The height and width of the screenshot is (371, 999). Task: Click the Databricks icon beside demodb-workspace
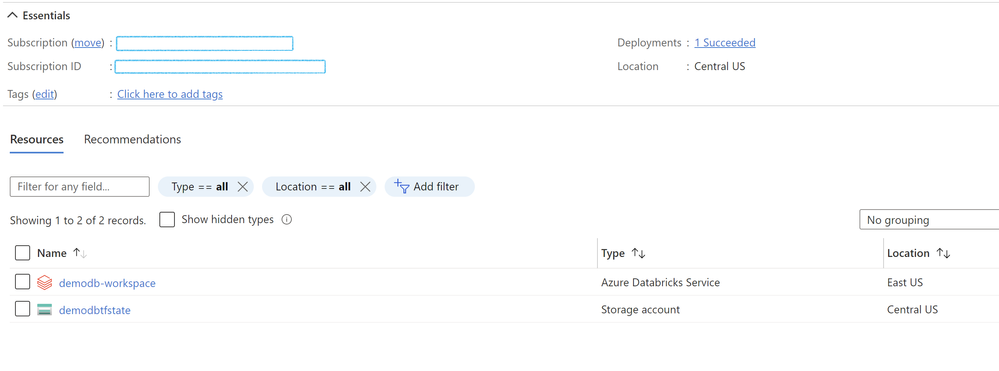point(45,282)
